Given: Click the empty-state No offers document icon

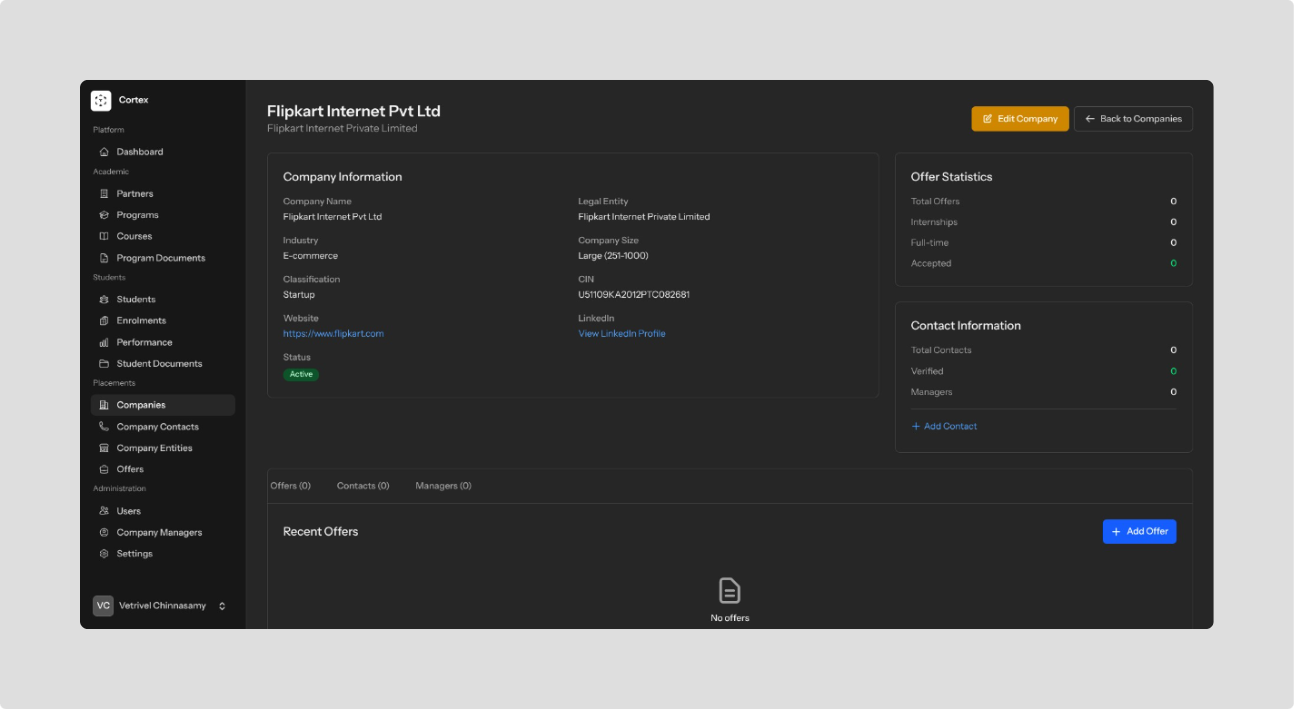Looking at the screenshot, I should pos(730,591).
